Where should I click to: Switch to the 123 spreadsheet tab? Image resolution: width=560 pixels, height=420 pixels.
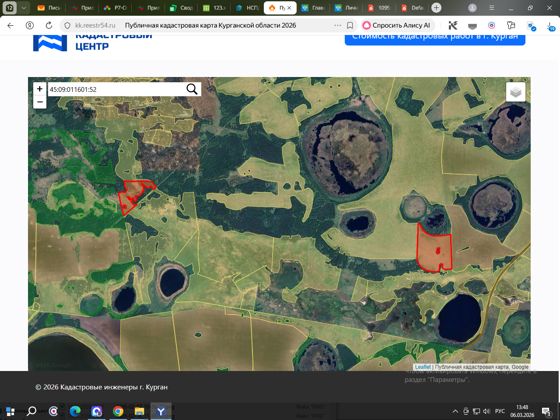click(214, 8)
